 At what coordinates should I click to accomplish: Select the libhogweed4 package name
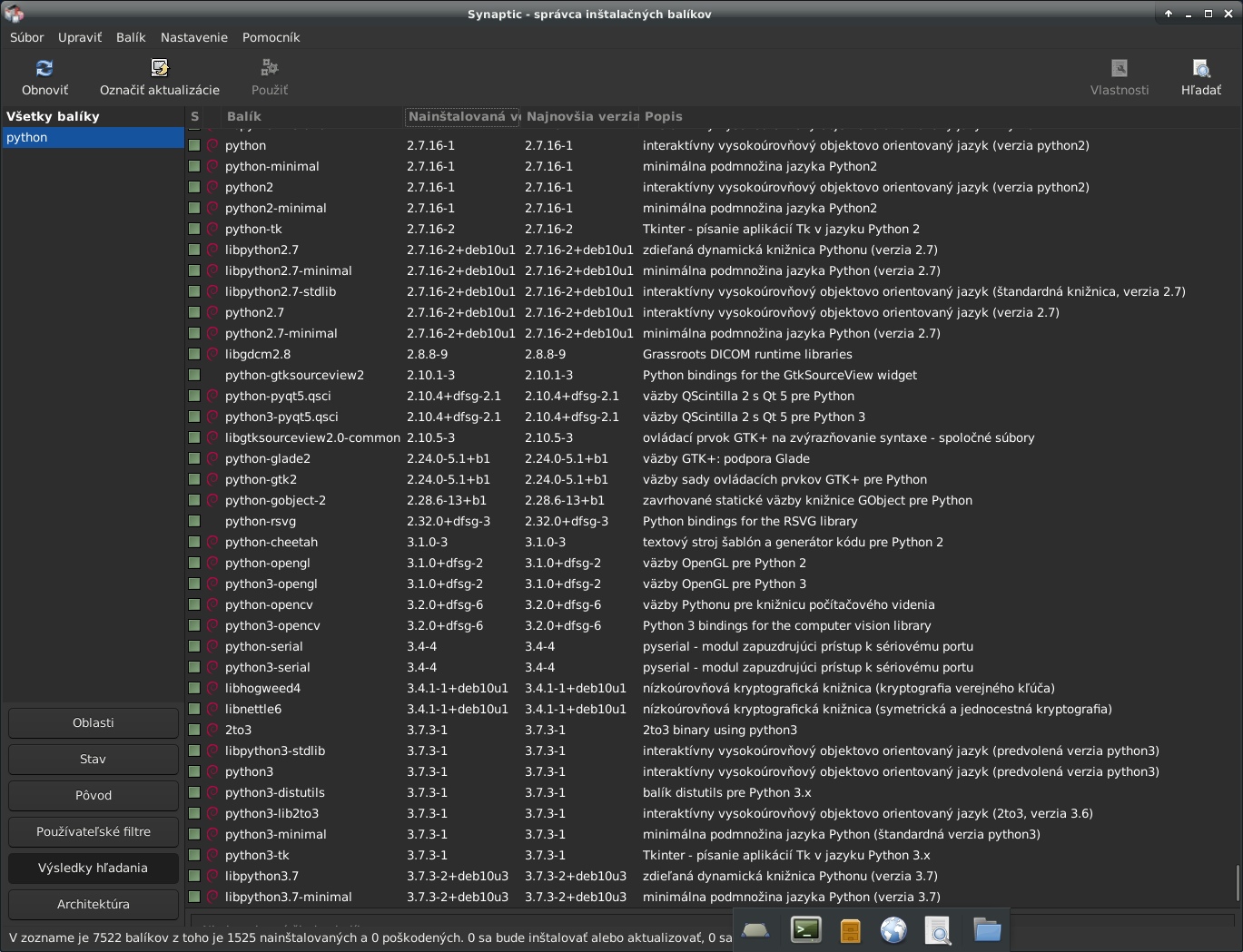(x=262, y=688)
